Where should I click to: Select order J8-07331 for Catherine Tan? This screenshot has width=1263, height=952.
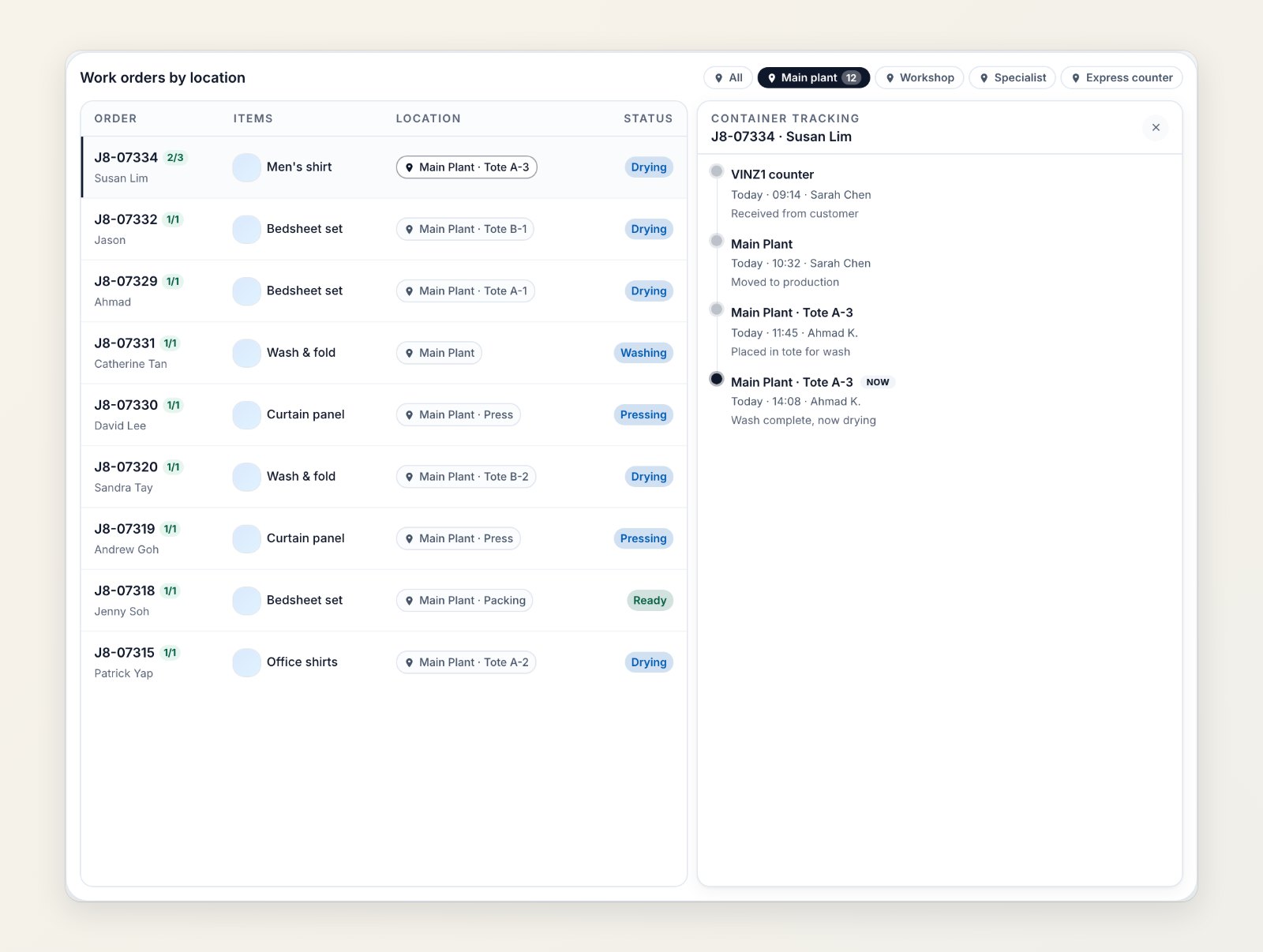[x=384, y=353]
